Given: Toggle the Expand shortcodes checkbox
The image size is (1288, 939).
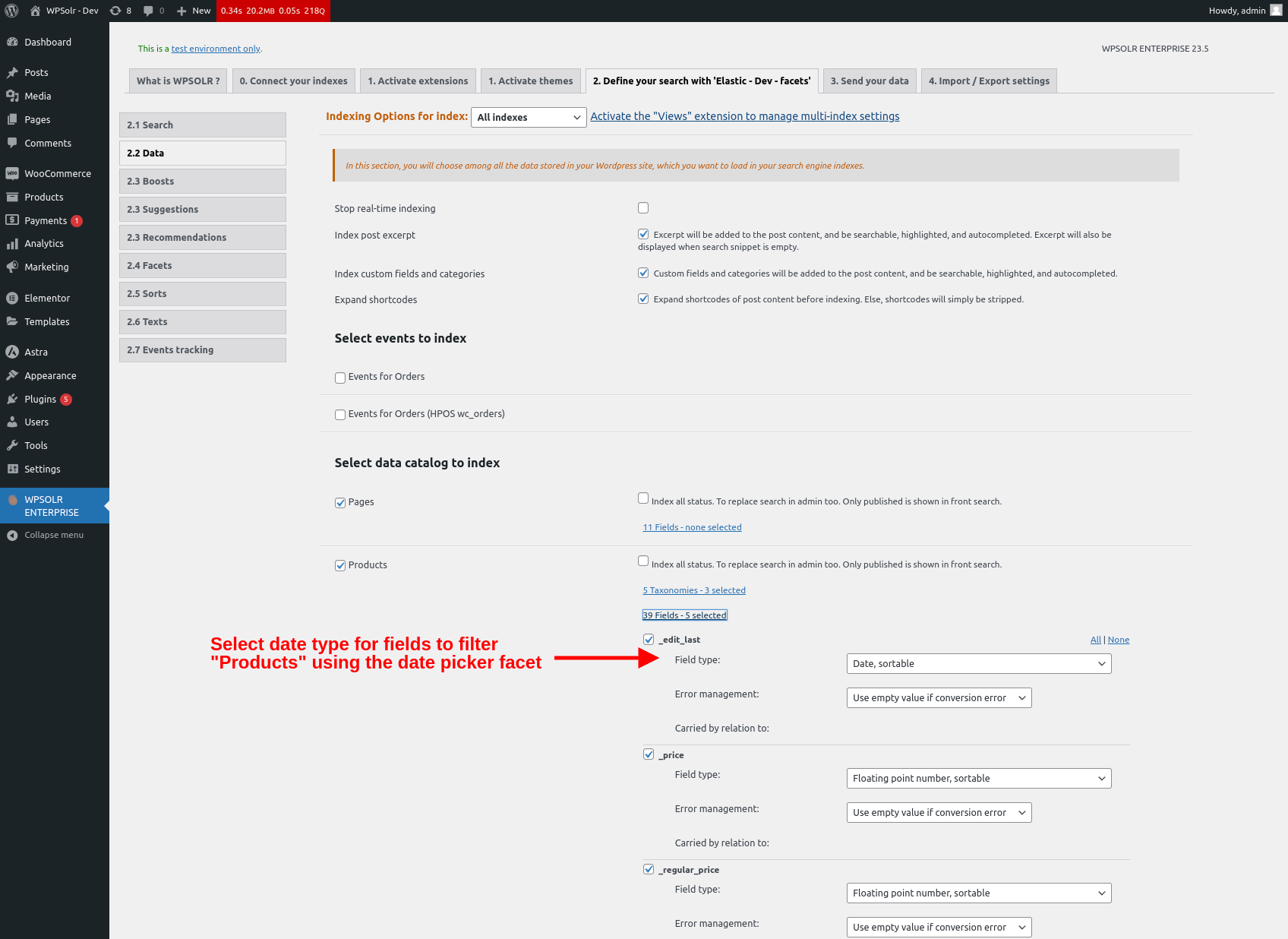Looking at the screenshot, I should pyautogui.click(x=643, y=299).
